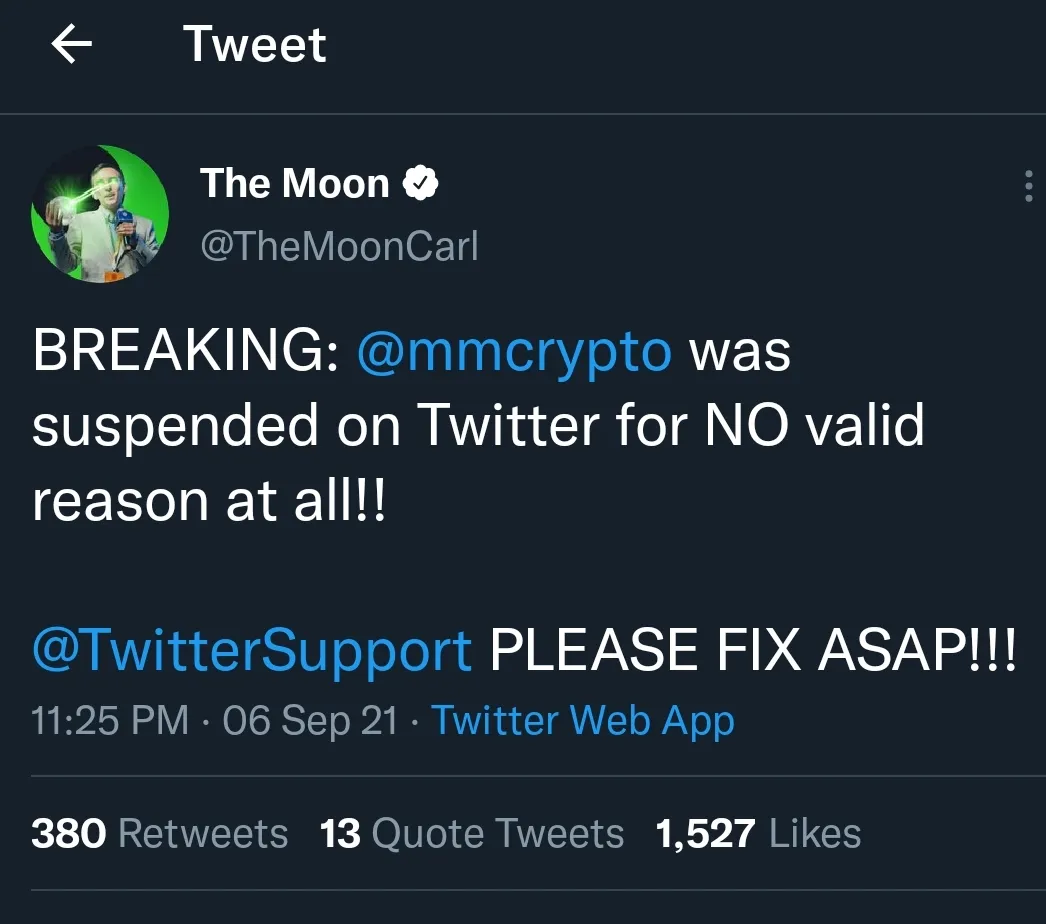This screenshot has width=1046, height=924.
Task: Click the 11:25 PM timestamp
Action: point(110,721)
